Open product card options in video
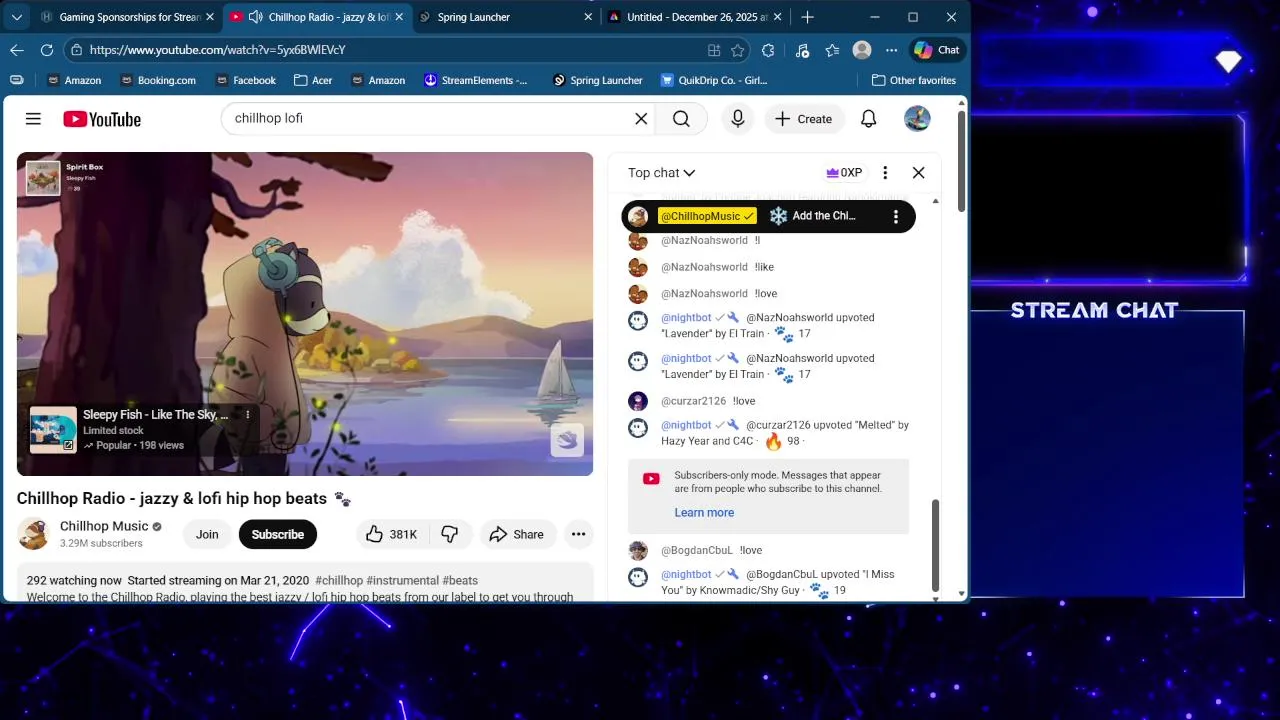 click(x=248, y=415)
